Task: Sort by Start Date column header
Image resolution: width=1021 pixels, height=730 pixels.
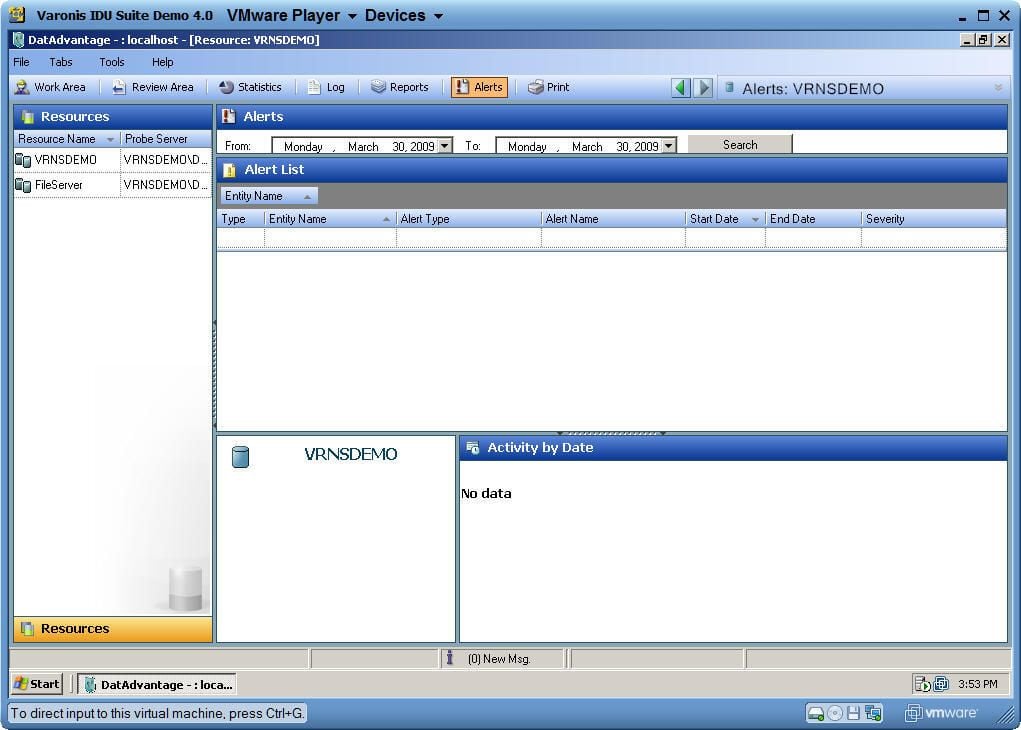Action: coord(725,219)
